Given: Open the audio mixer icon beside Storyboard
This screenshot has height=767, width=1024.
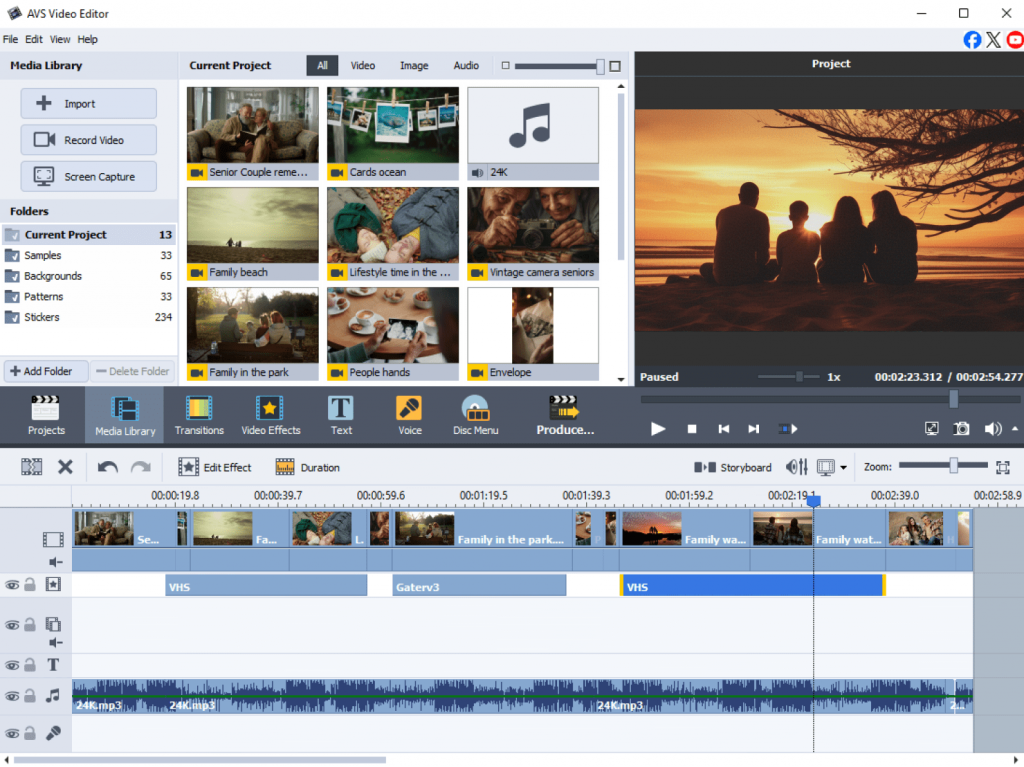Looking at the screenshot, I should [x=796, y=467].
